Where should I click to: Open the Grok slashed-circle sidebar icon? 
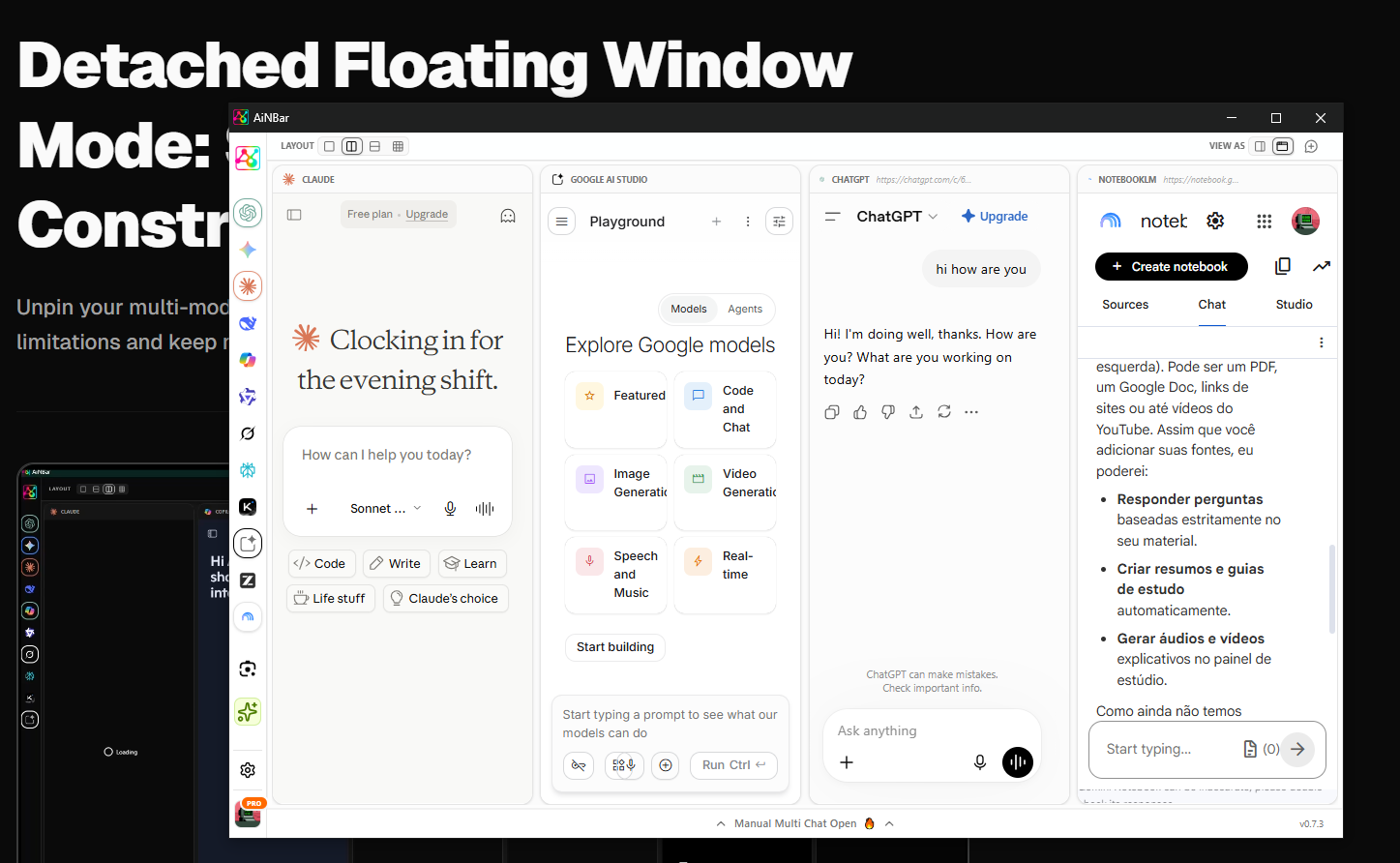248,433
